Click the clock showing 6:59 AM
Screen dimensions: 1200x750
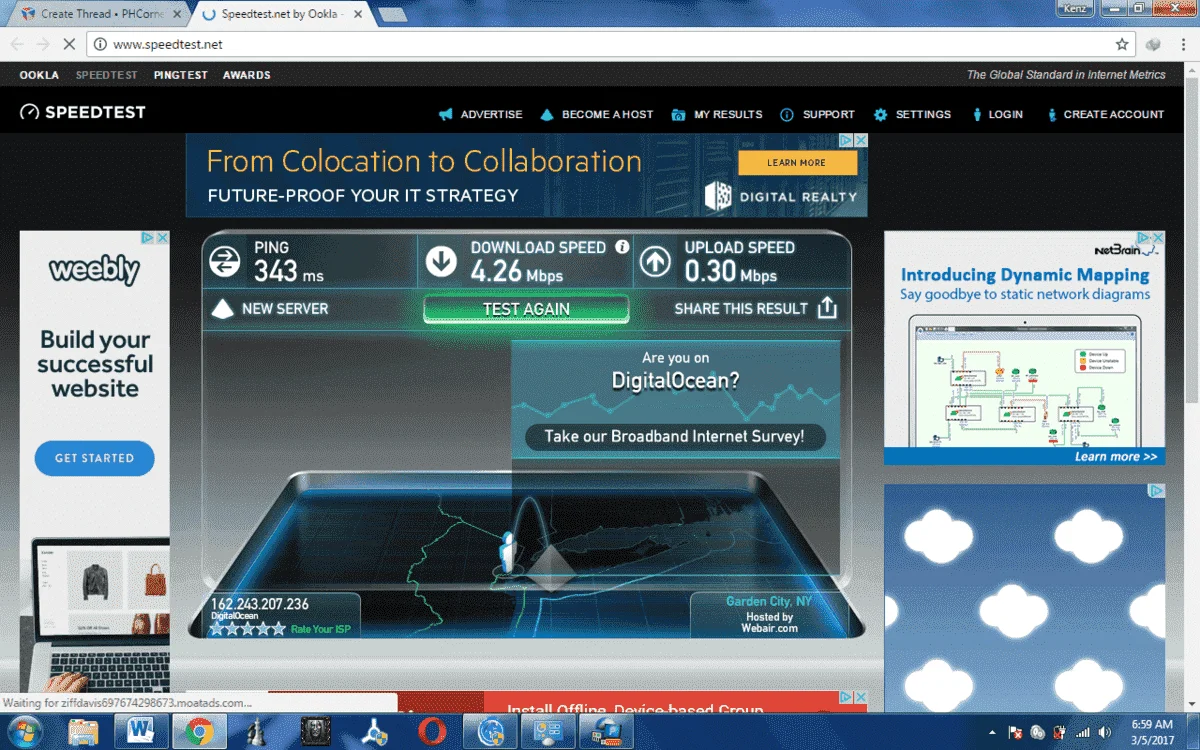pyautogui.click(x=1153, y=724)
